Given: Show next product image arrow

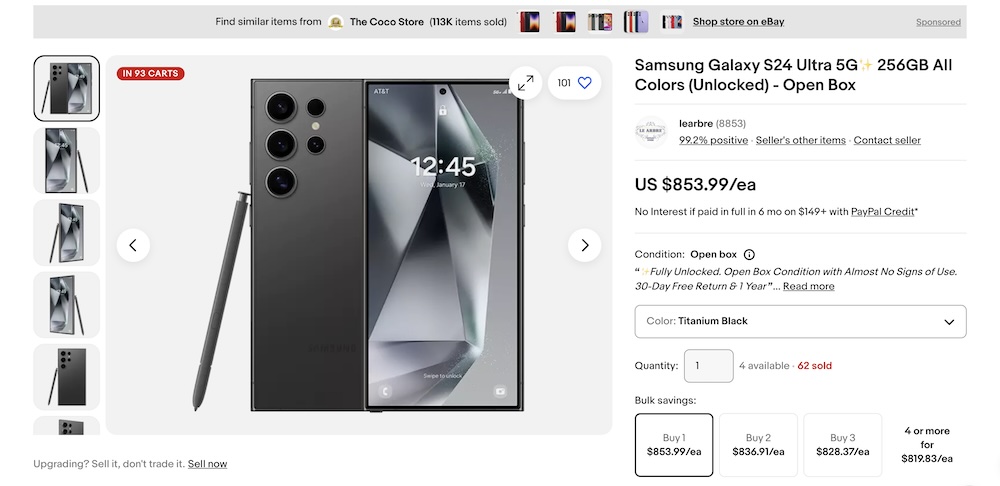Looking at the screenshot, I should coord(584,245).
